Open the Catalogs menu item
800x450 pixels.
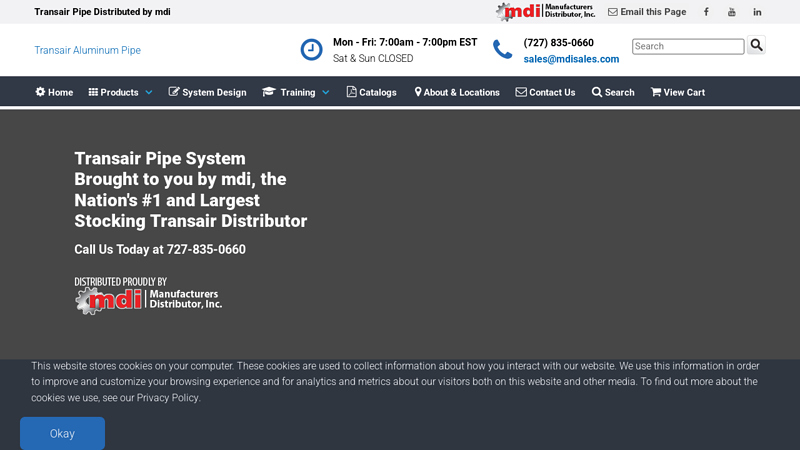[371, 92]
